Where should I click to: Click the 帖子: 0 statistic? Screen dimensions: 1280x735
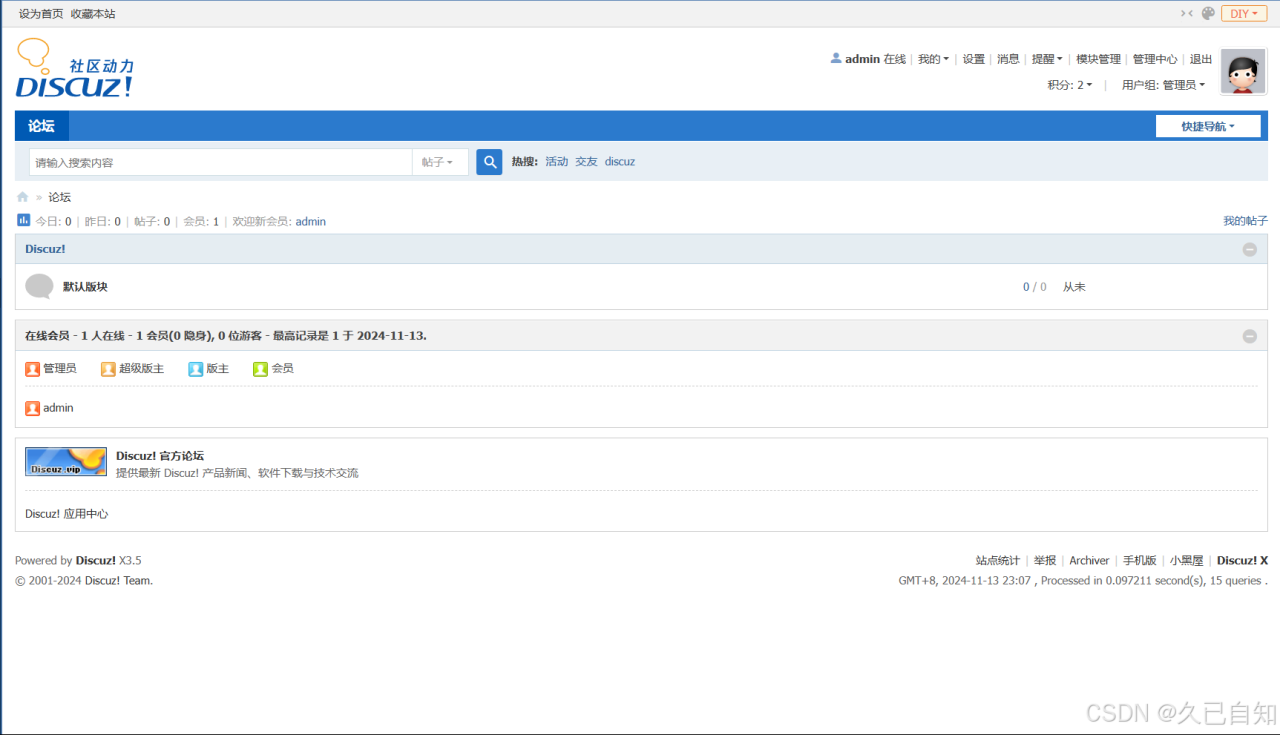click(152, 221)
